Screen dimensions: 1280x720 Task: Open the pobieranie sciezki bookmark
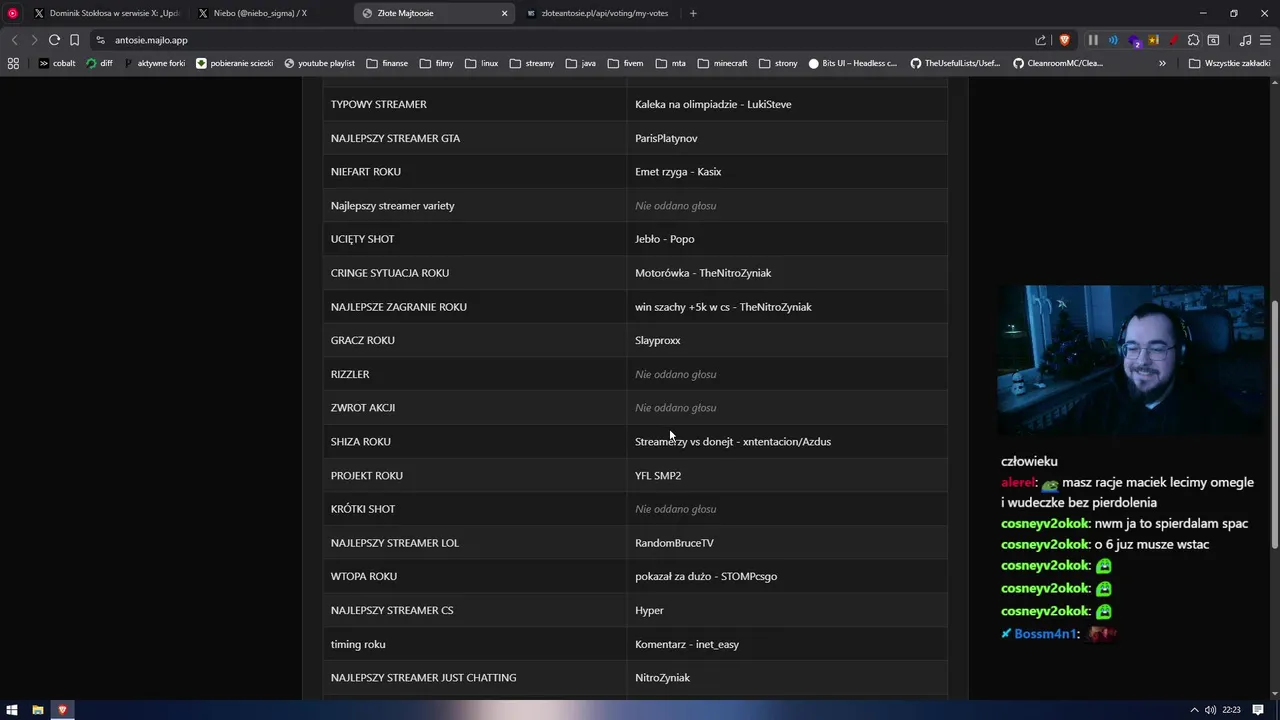tap(234, 63)
